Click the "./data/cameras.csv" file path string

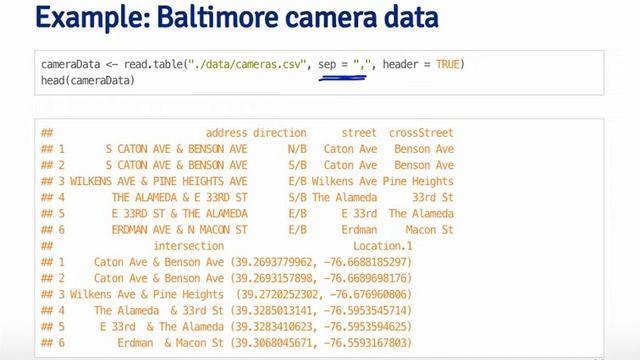pyautogui.click(x=247, y=64)
